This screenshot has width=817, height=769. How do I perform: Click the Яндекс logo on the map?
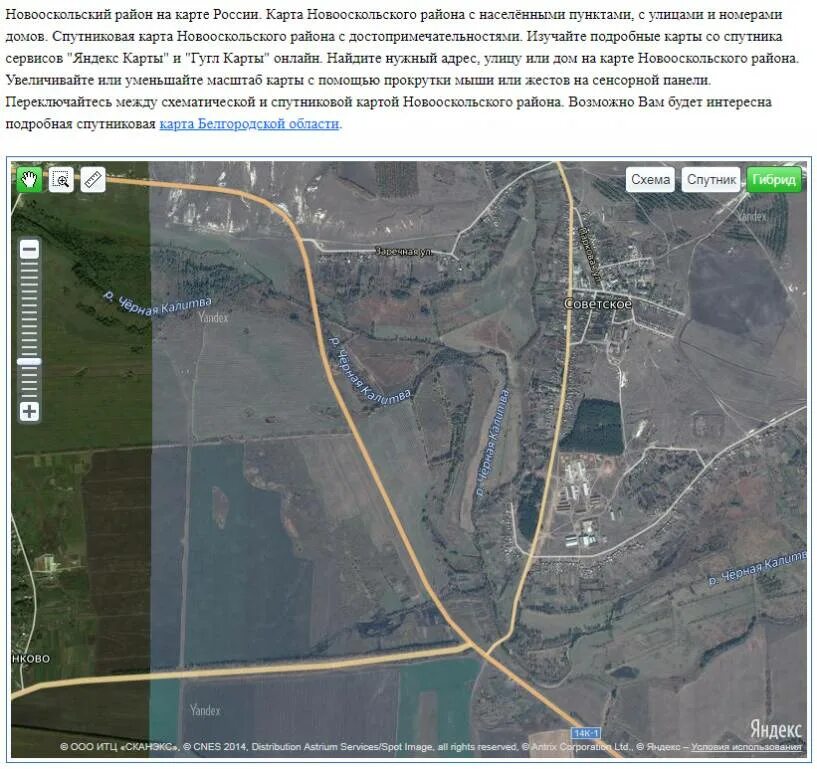(775, 729)
